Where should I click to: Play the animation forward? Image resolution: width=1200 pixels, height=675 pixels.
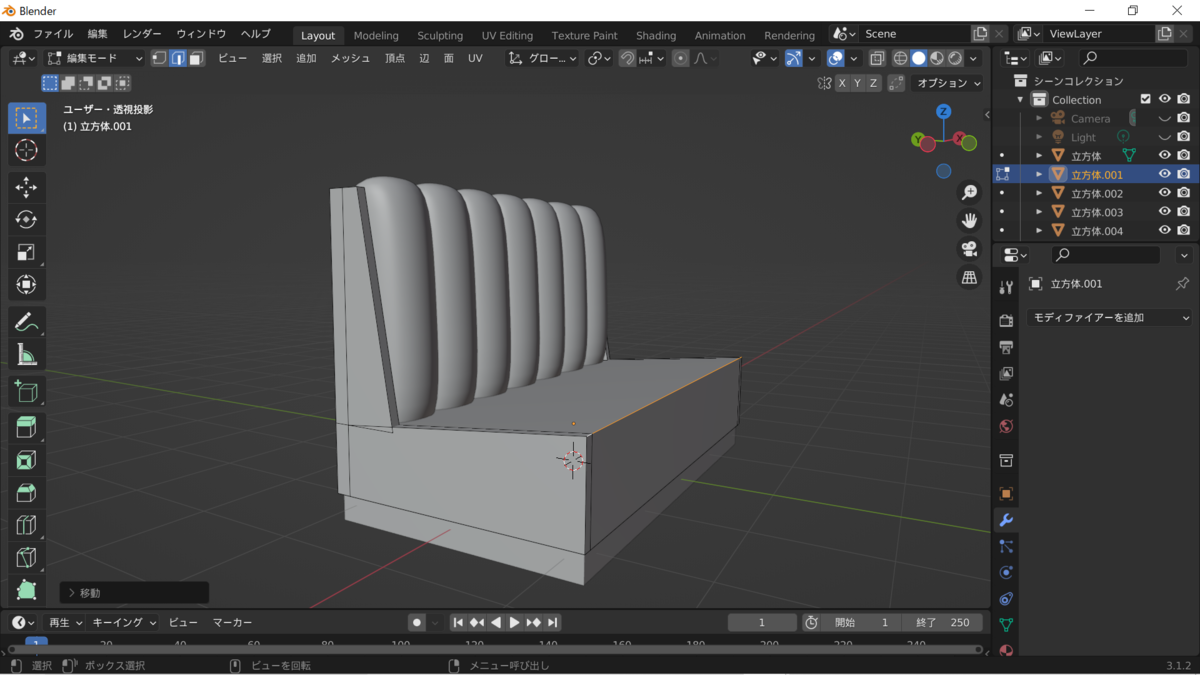[x=515, y=622]
